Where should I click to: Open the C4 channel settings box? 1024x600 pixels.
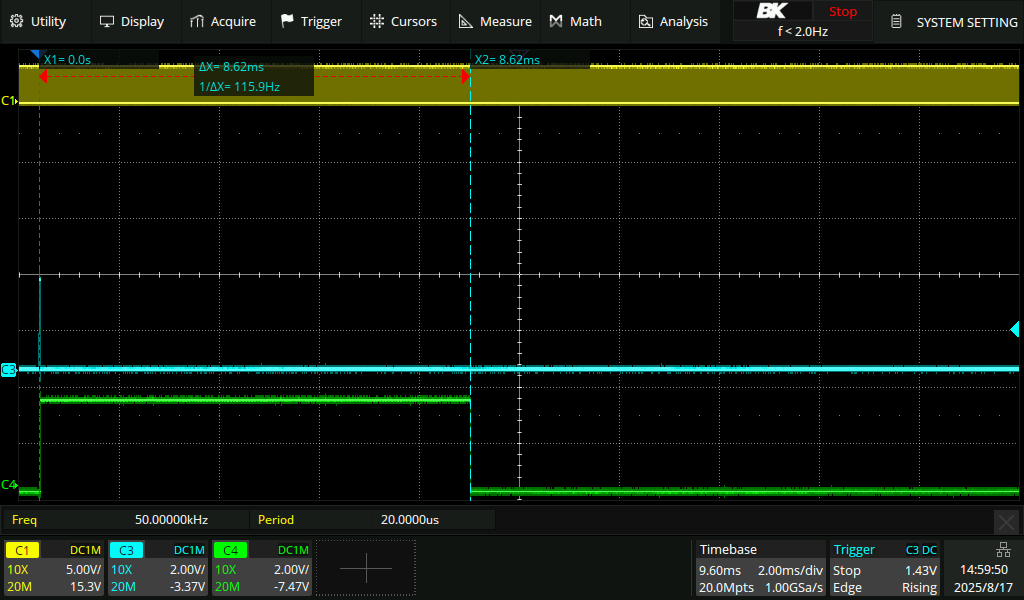coord(262,568)
